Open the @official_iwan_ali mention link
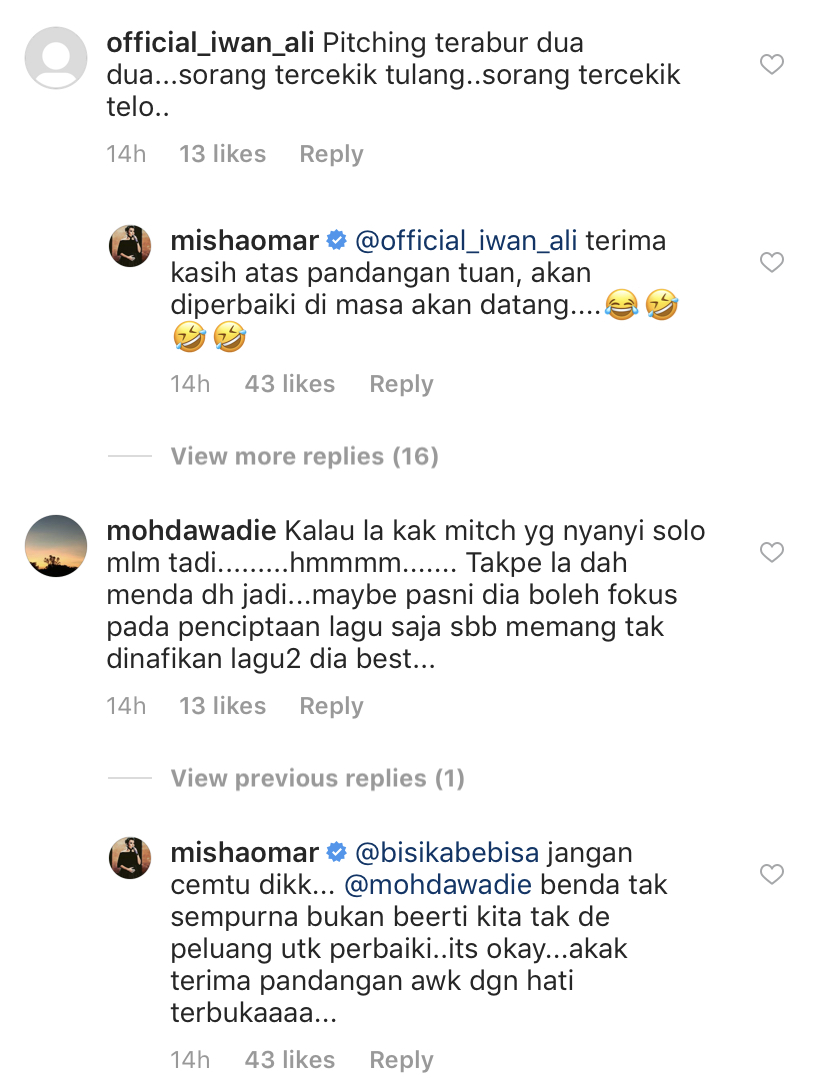828x1092 pixels. pos(466,241)
